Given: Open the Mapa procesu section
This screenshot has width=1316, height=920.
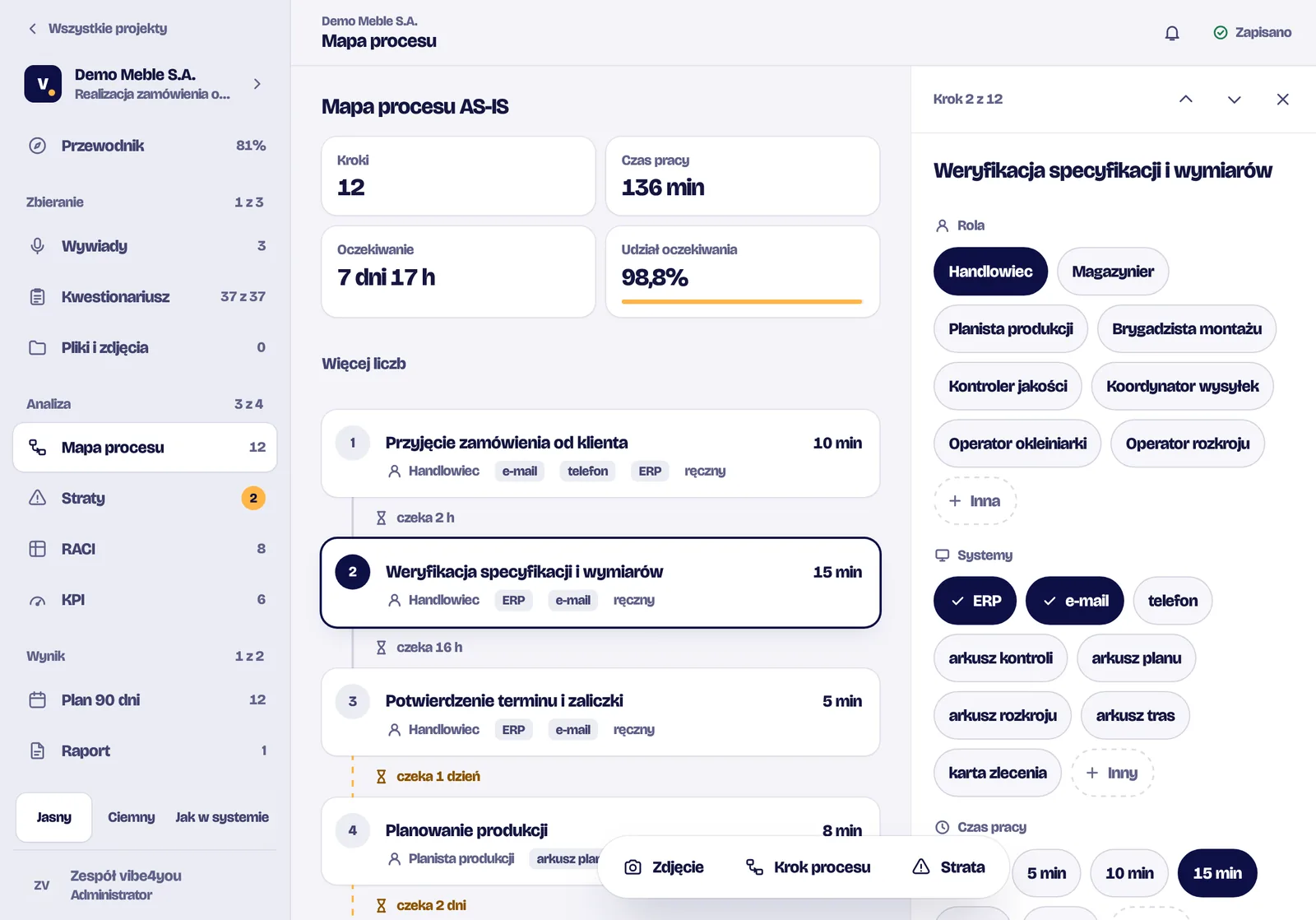Looking at the screenshot, I should (145, 448).
